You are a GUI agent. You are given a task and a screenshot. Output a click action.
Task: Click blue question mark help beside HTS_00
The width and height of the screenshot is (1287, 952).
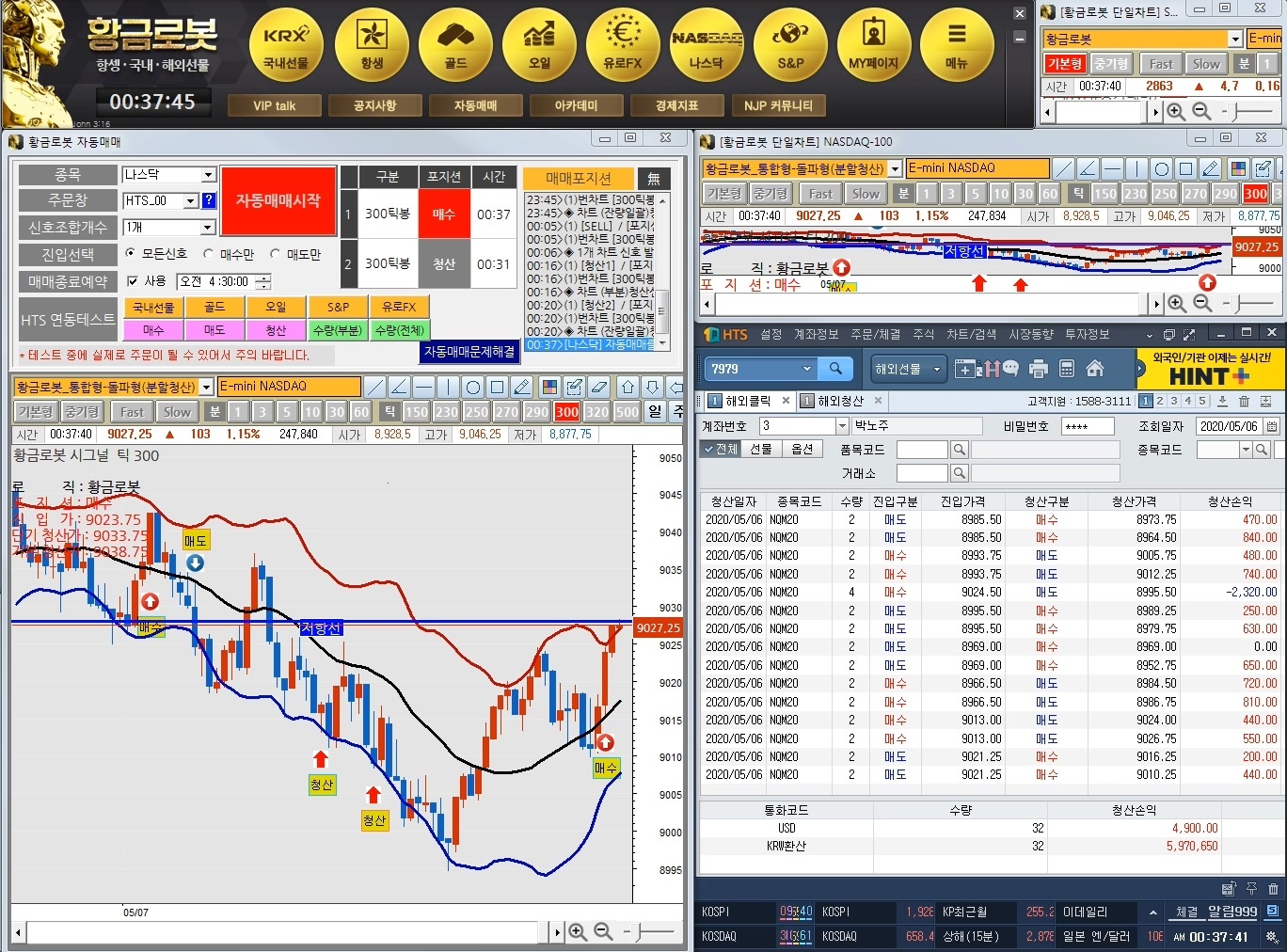click(209, 200)
